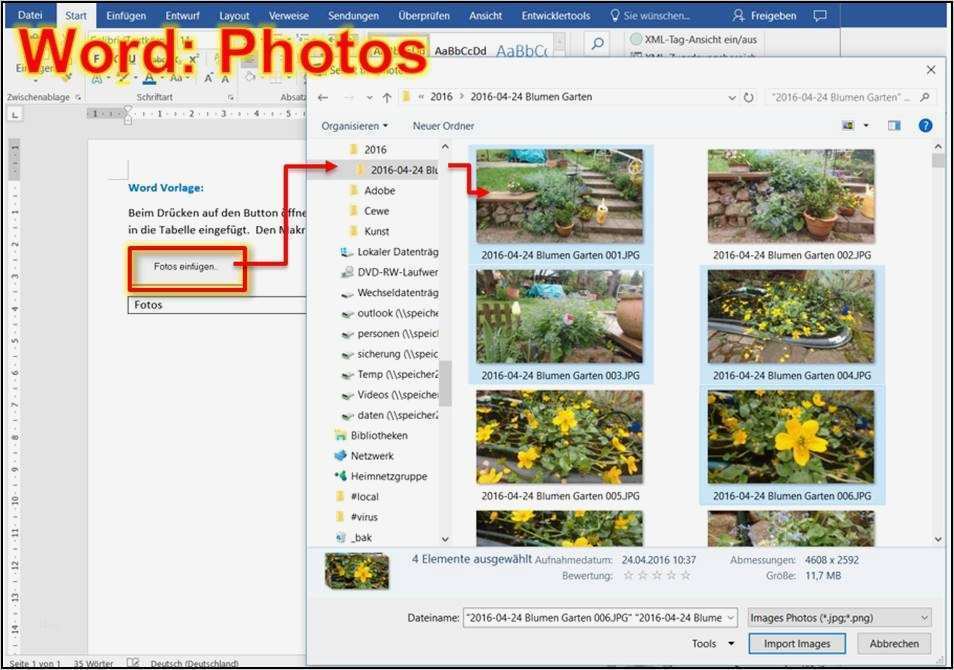The height and width of the screenshot is (670, 954).
Task: Click in the Dateiname text field
Action: pos(594,618)
